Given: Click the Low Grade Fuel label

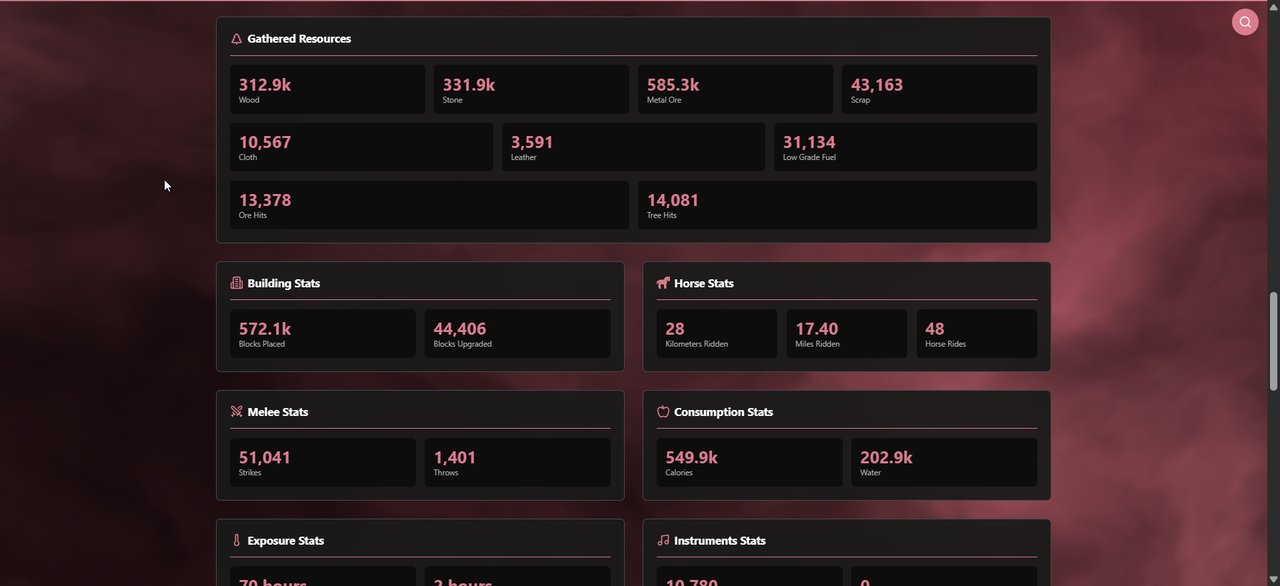Looking at the screenshot, I should [x=809, y=157].
